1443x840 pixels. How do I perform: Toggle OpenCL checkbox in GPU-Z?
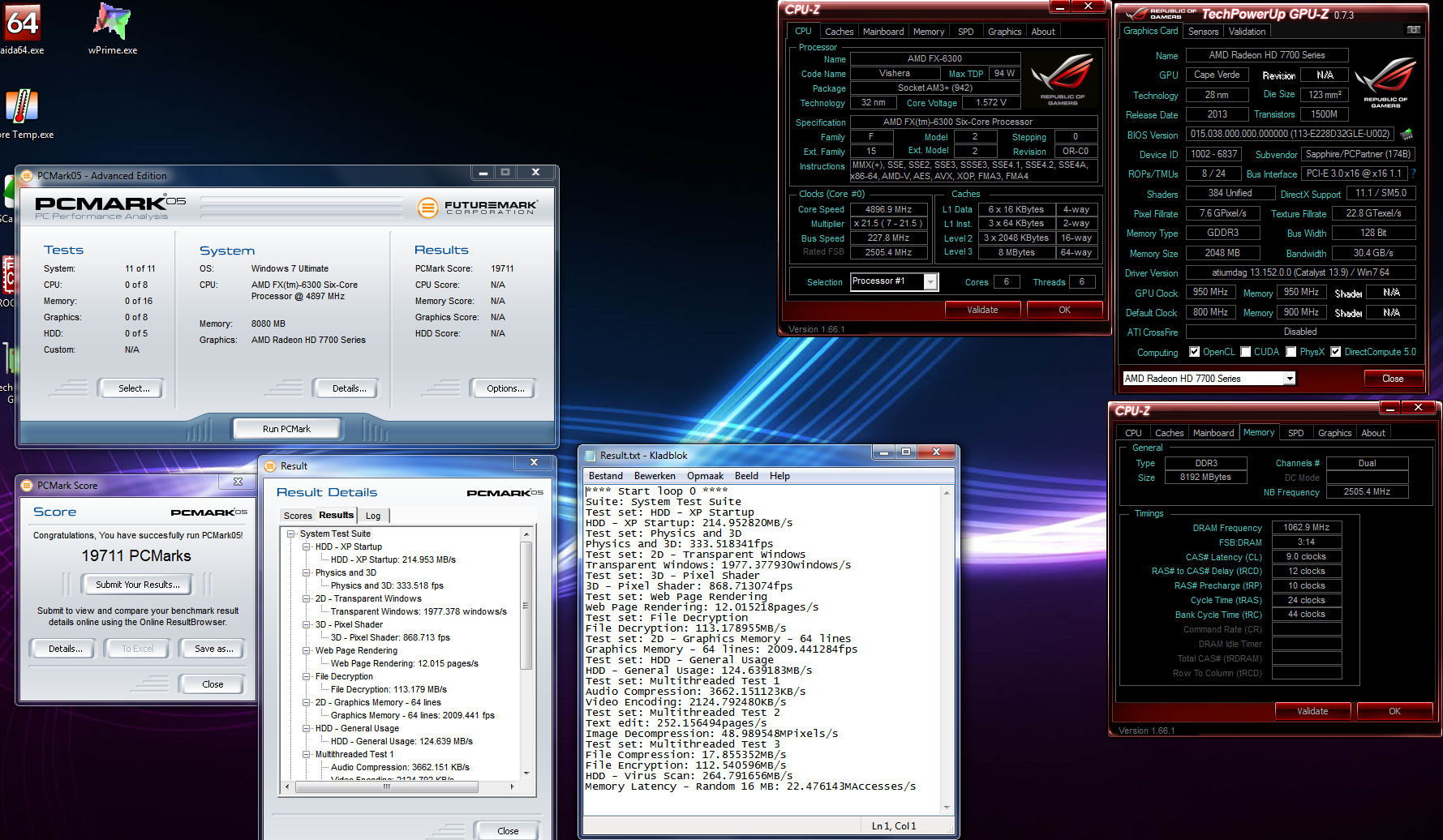[x=1194, y=352]
